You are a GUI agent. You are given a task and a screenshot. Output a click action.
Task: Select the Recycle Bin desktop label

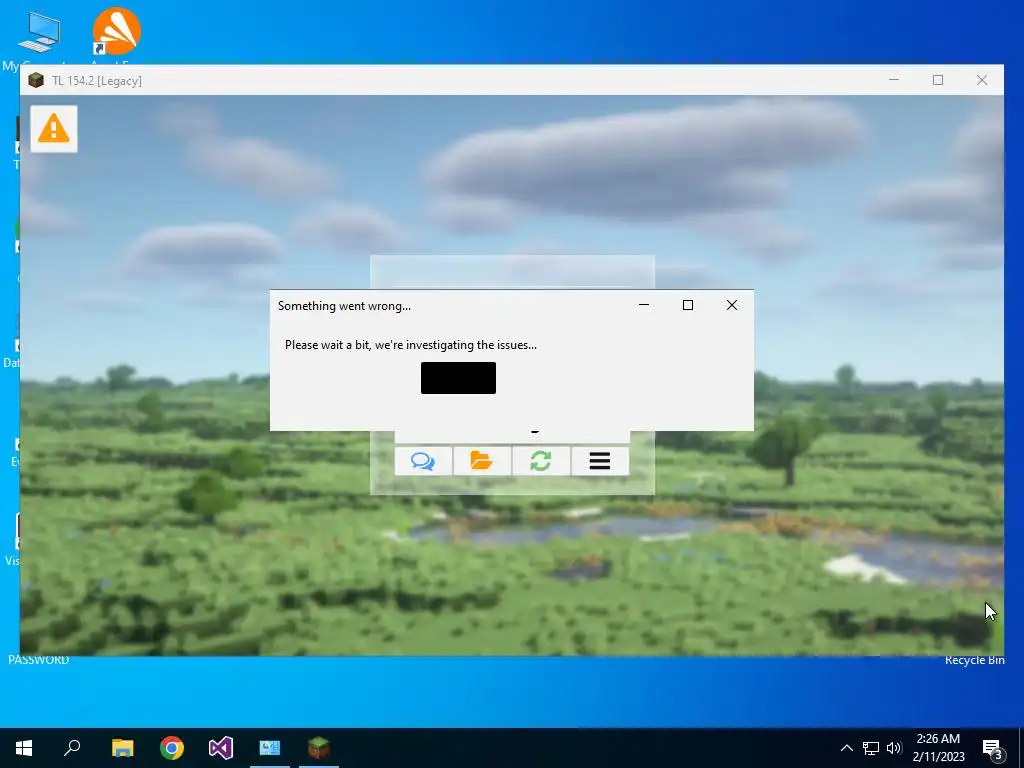click(x=974, y=660)
